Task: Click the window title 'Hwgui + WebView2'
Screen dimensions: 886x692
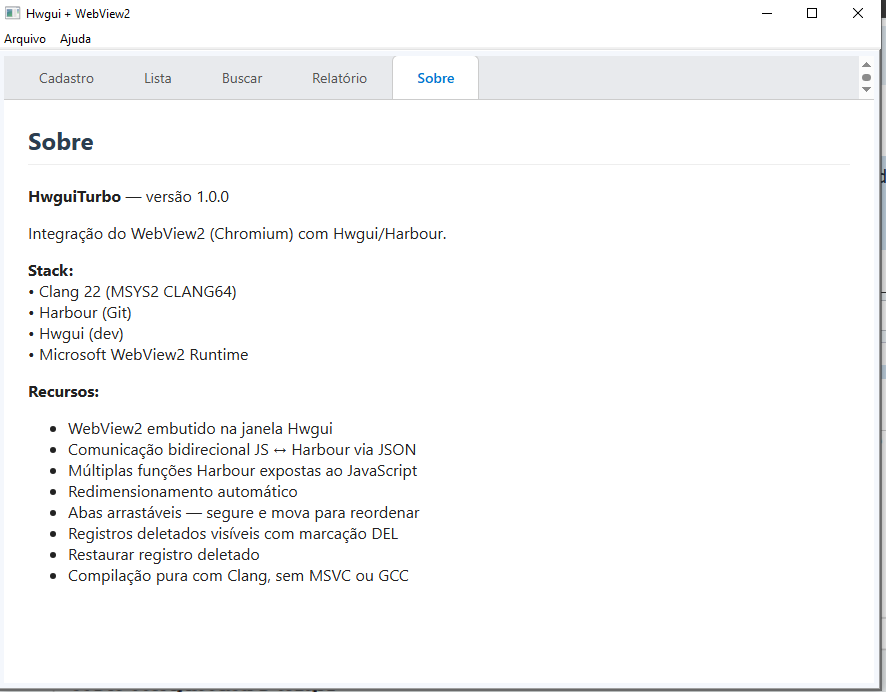Action: pyautogui.click(x=78, y=14)
